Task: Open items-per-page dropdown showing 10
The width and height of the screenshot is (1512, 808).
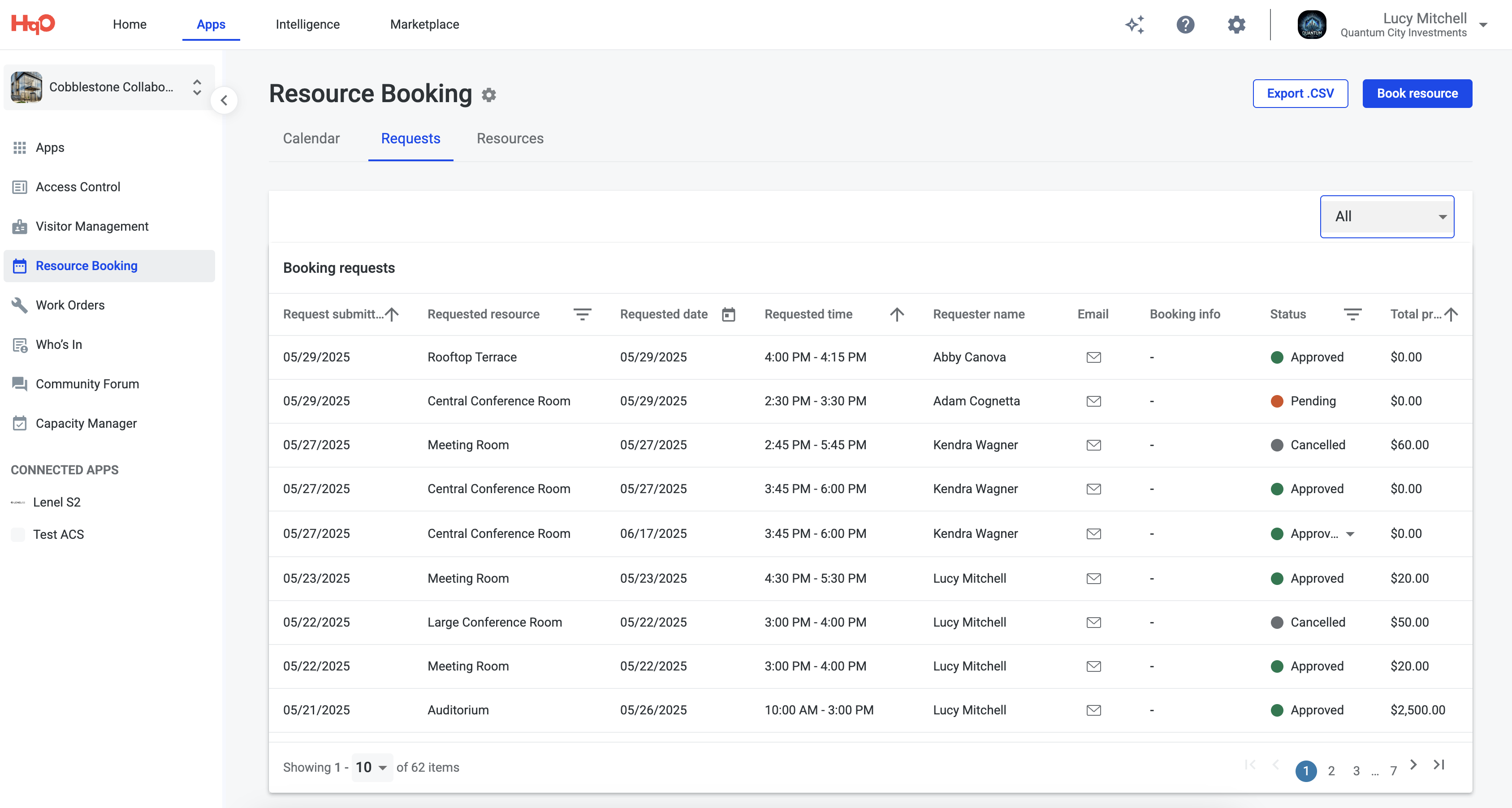Action: coord(372,768)
